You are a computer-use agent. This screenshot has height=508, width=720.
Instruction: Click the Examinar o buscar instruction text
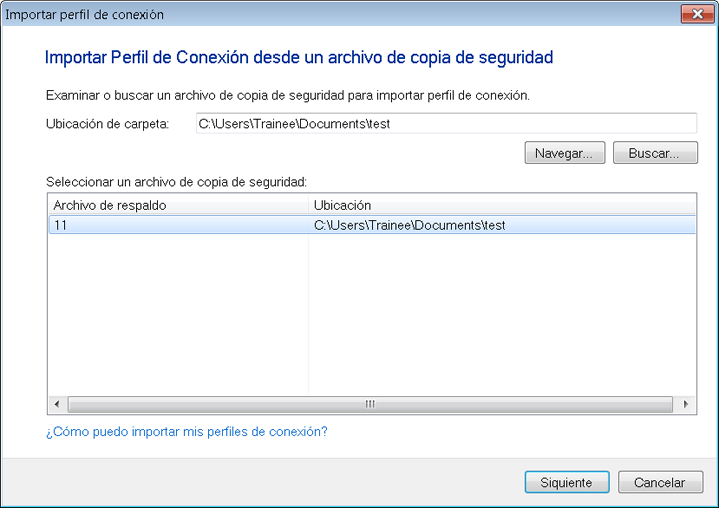(x=287, y=96)
